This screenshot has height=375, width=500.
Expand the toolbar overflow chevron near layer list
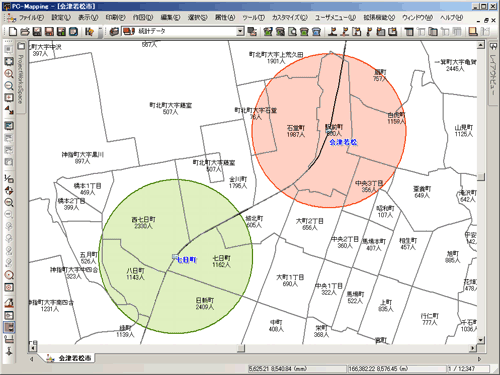tap(100, 32)
